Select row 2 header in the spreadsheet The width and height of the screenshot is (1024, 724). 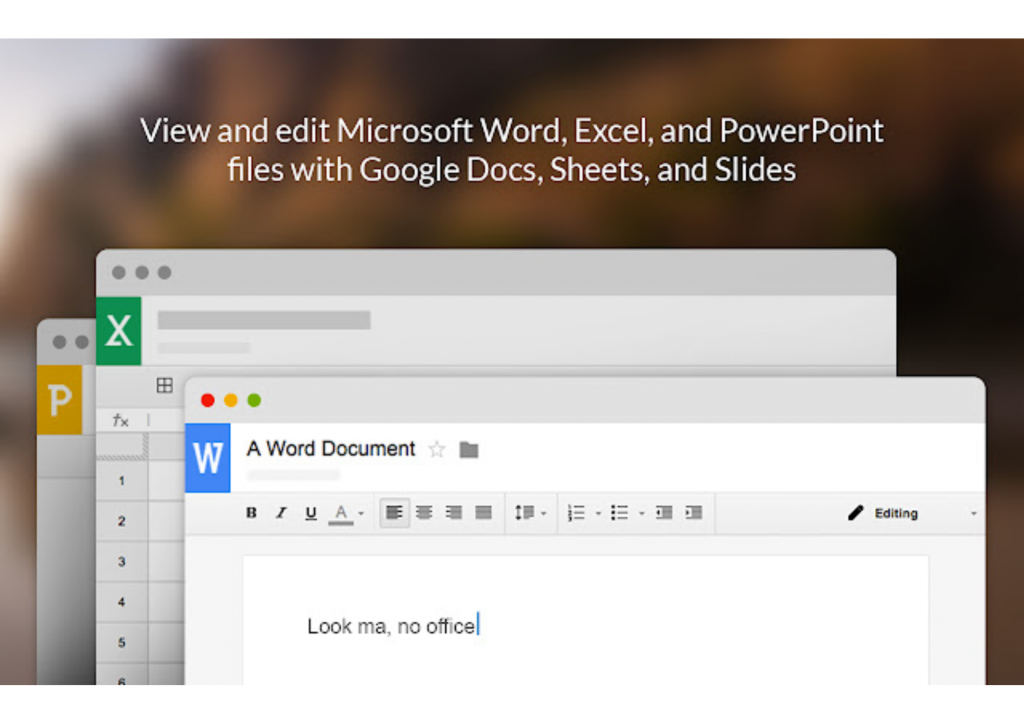tap(122, 522)
